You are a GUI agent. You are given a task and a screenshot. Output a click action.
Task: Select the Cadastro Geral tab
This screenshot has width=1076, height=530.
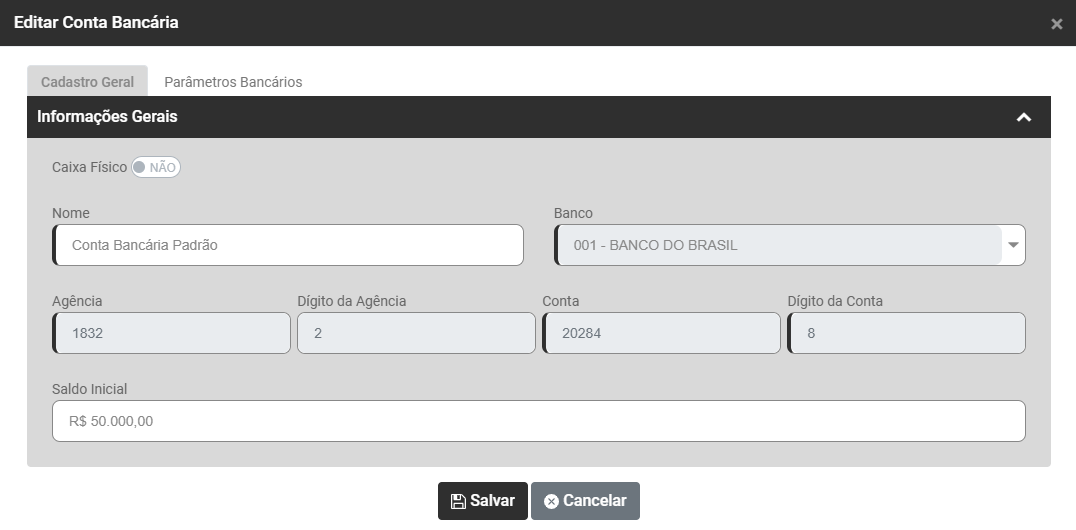click(87, 82)
